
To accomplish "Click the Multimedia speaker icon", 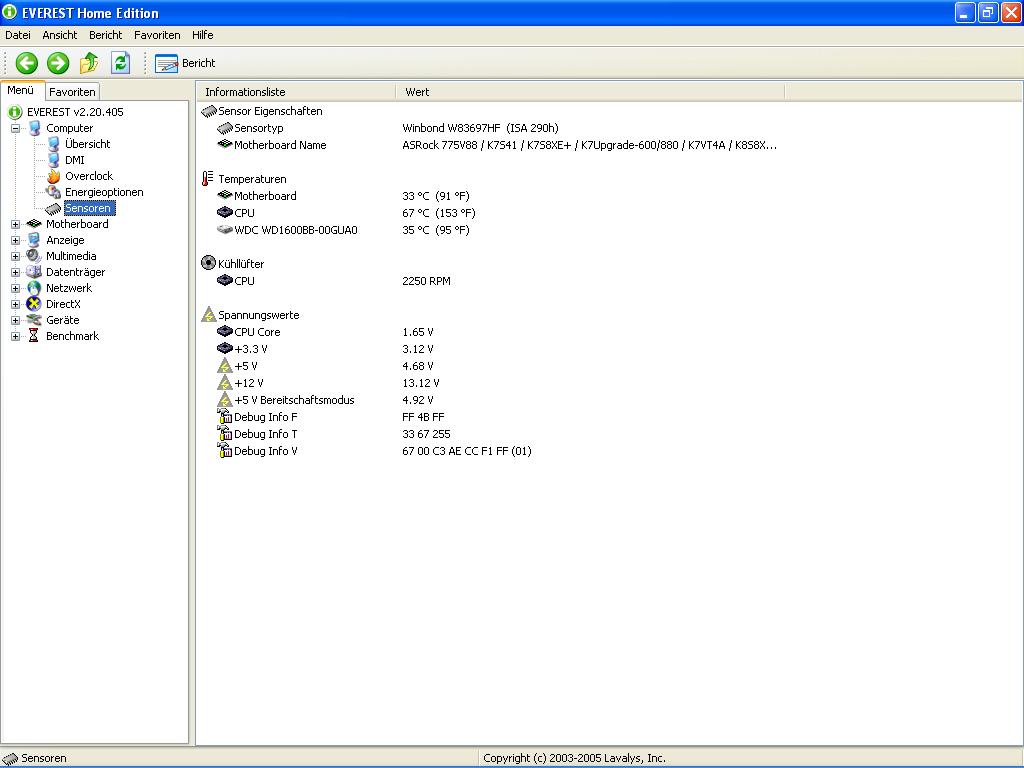I will point(34,256).
